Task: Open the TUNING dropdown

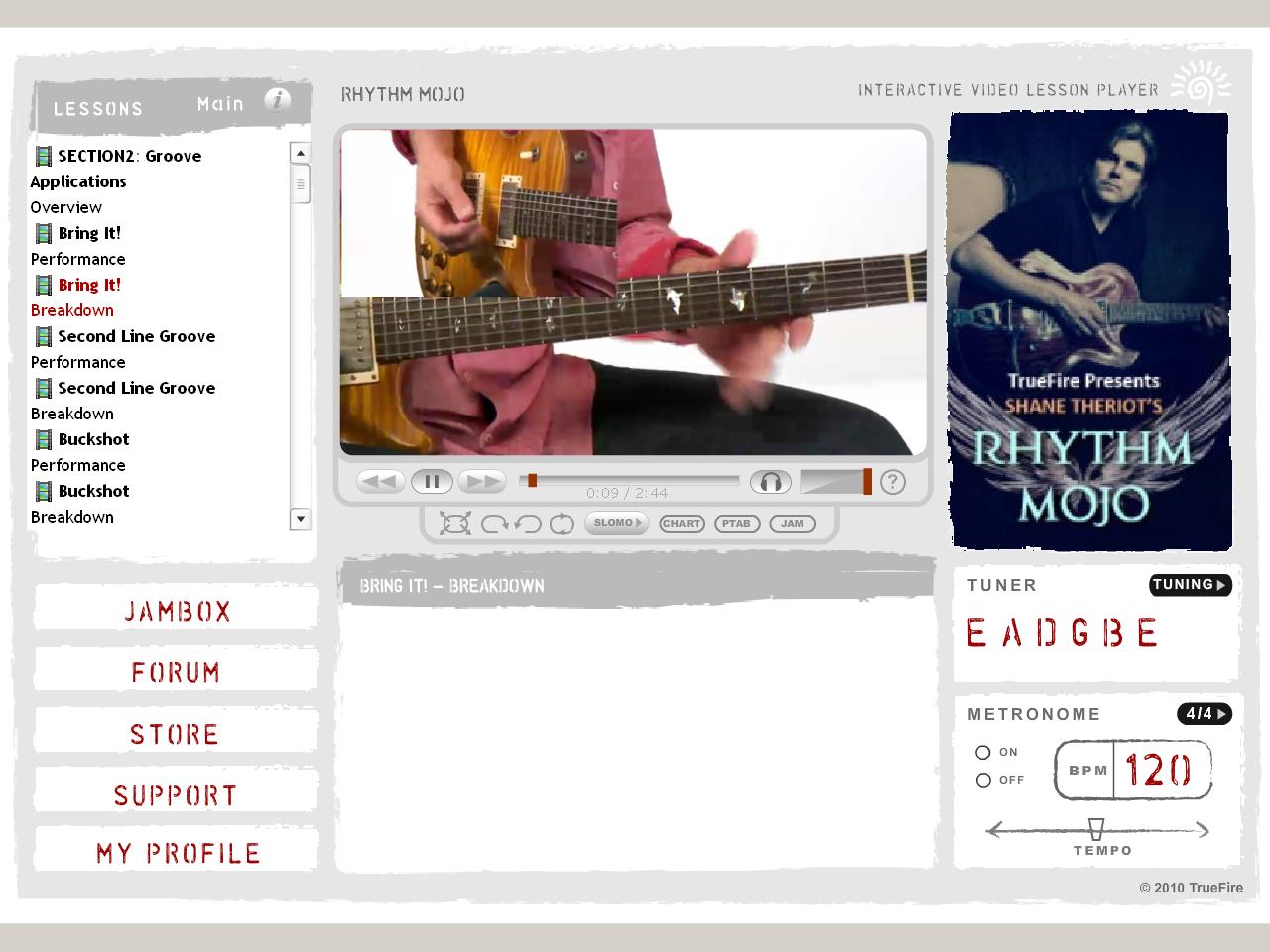Action: coord(1191,585)
